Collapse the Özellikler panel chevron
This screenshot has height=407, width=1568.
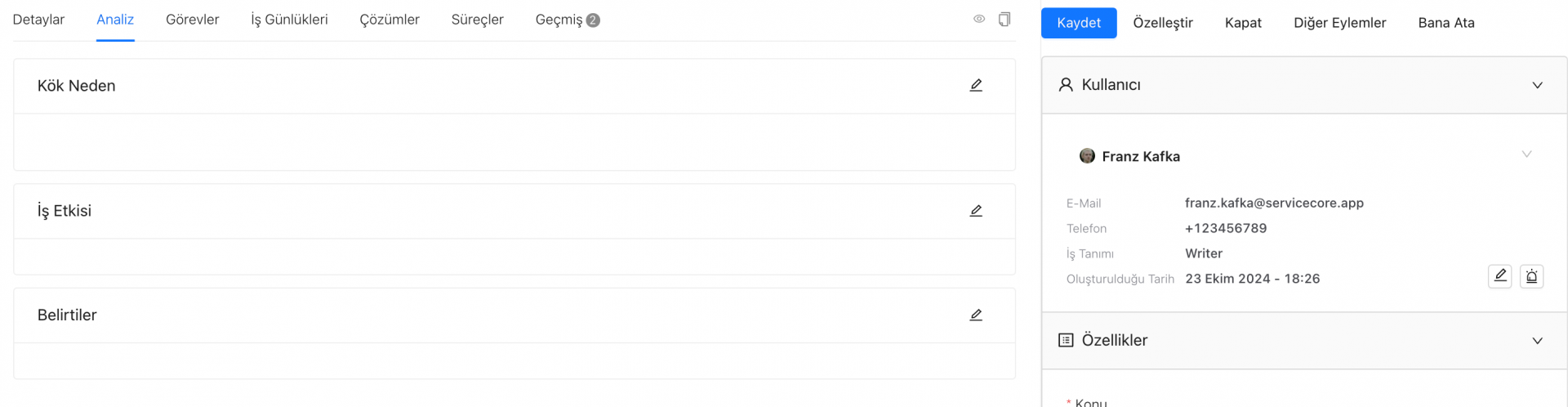point(1537,341)
